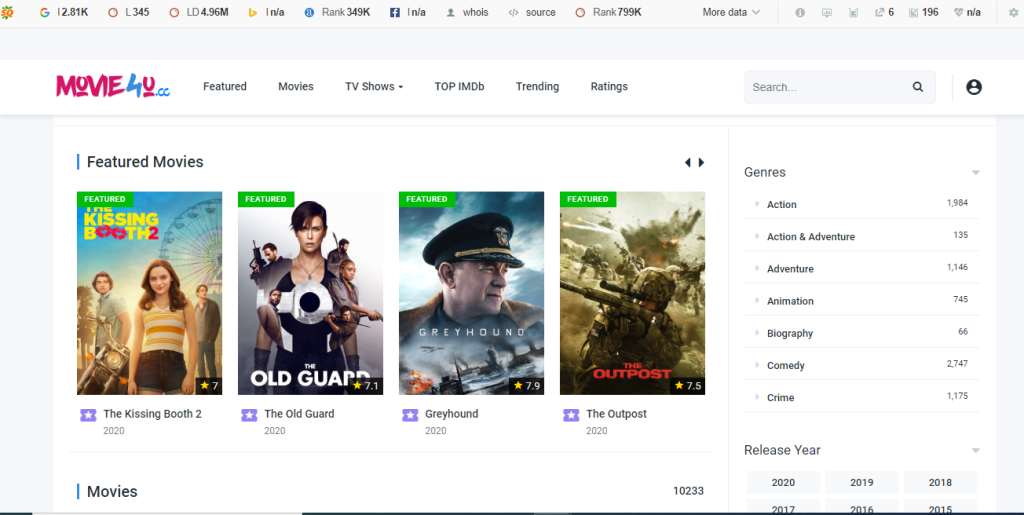Expand More data dropdown
The height and width of the screenshot is (515, 1024).
click(731, 12)
